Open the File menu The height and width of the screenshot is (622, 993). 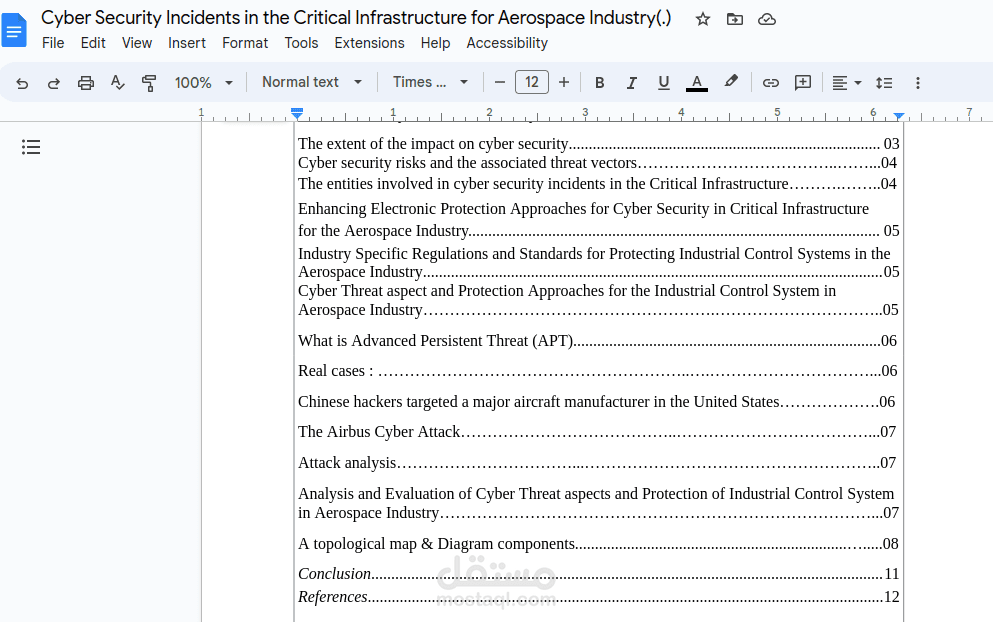(53, 43)
